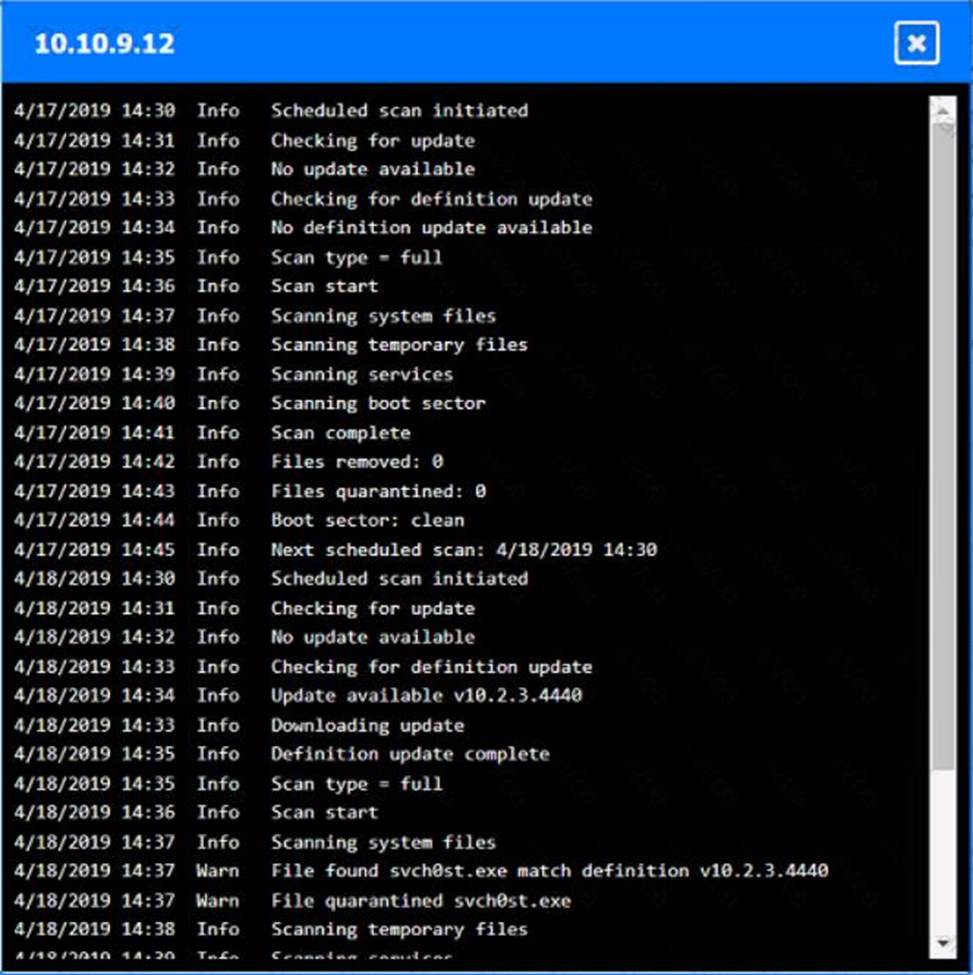Close the 10.10.9.12 log window
This screenshot has width=973, height=975.
click(916, 43)
